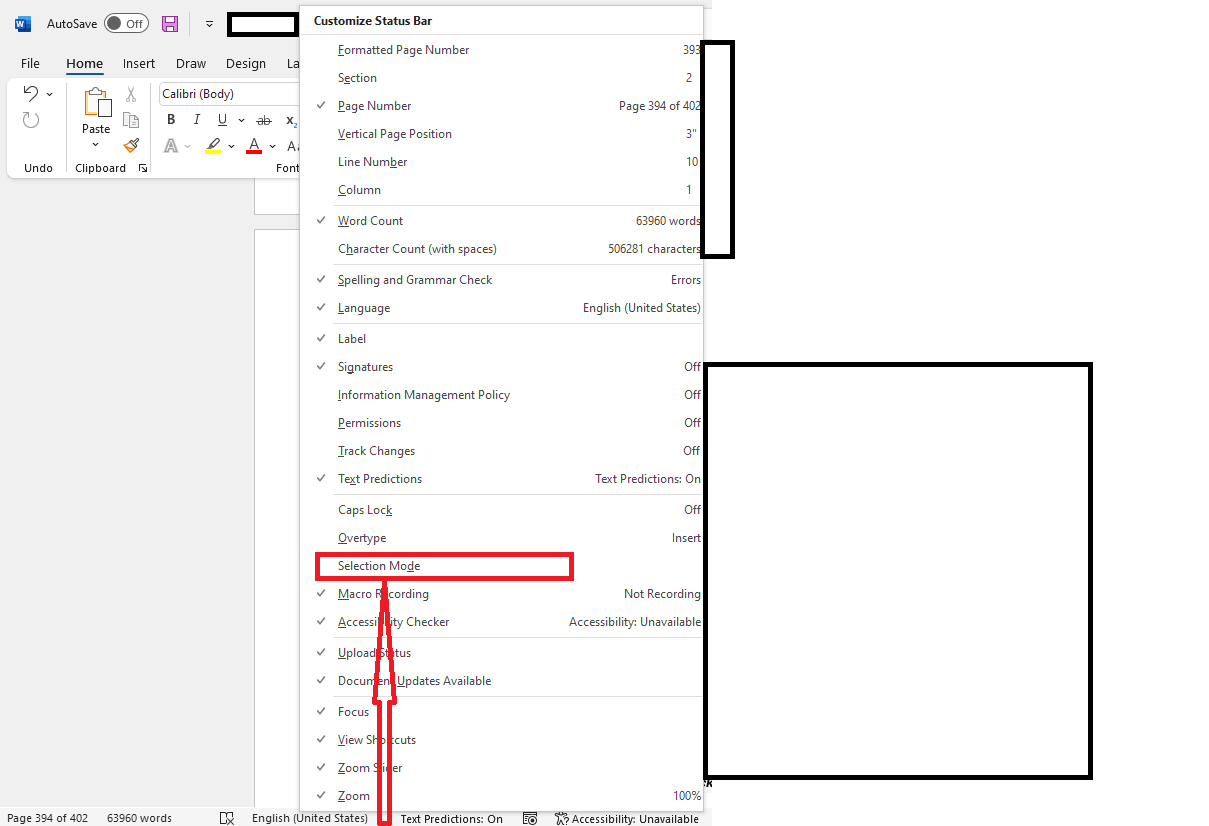Open the File tab
The image size is (1209, 826).
[30, 63]
